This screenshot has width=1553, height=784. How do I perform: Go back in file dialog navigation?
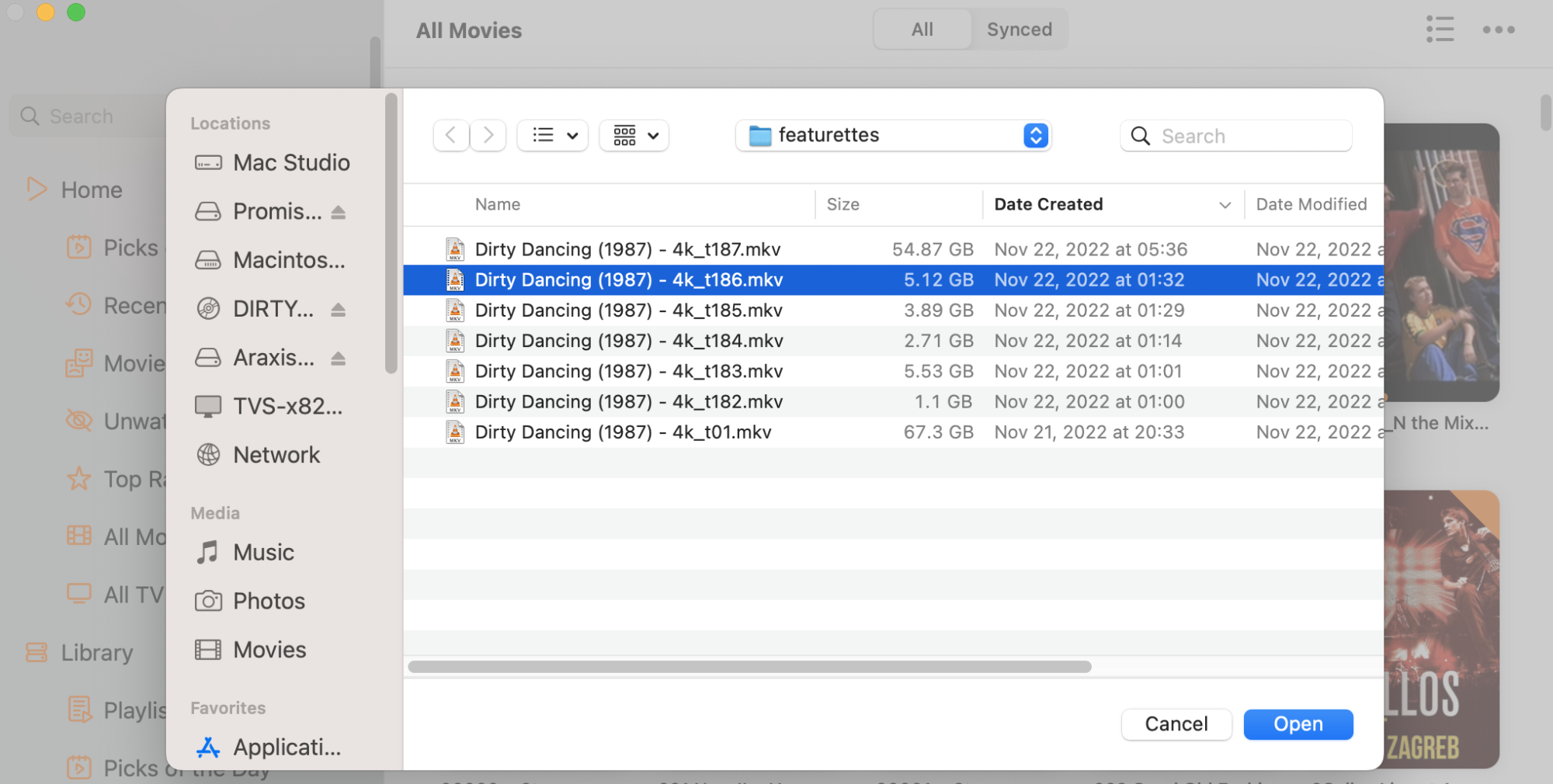point(451,135)
